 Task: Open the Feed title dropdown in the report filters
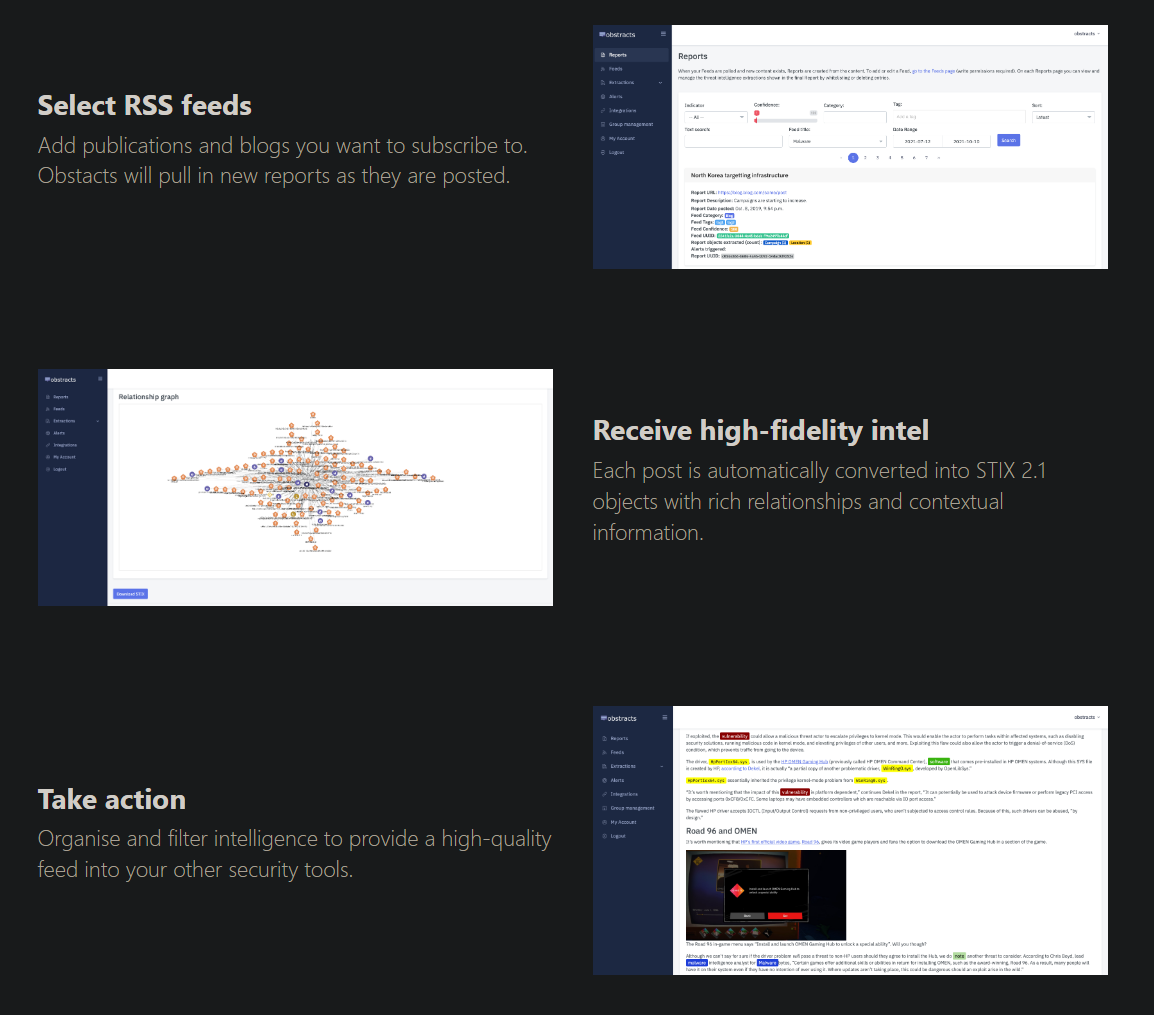[x=829, y=141]
